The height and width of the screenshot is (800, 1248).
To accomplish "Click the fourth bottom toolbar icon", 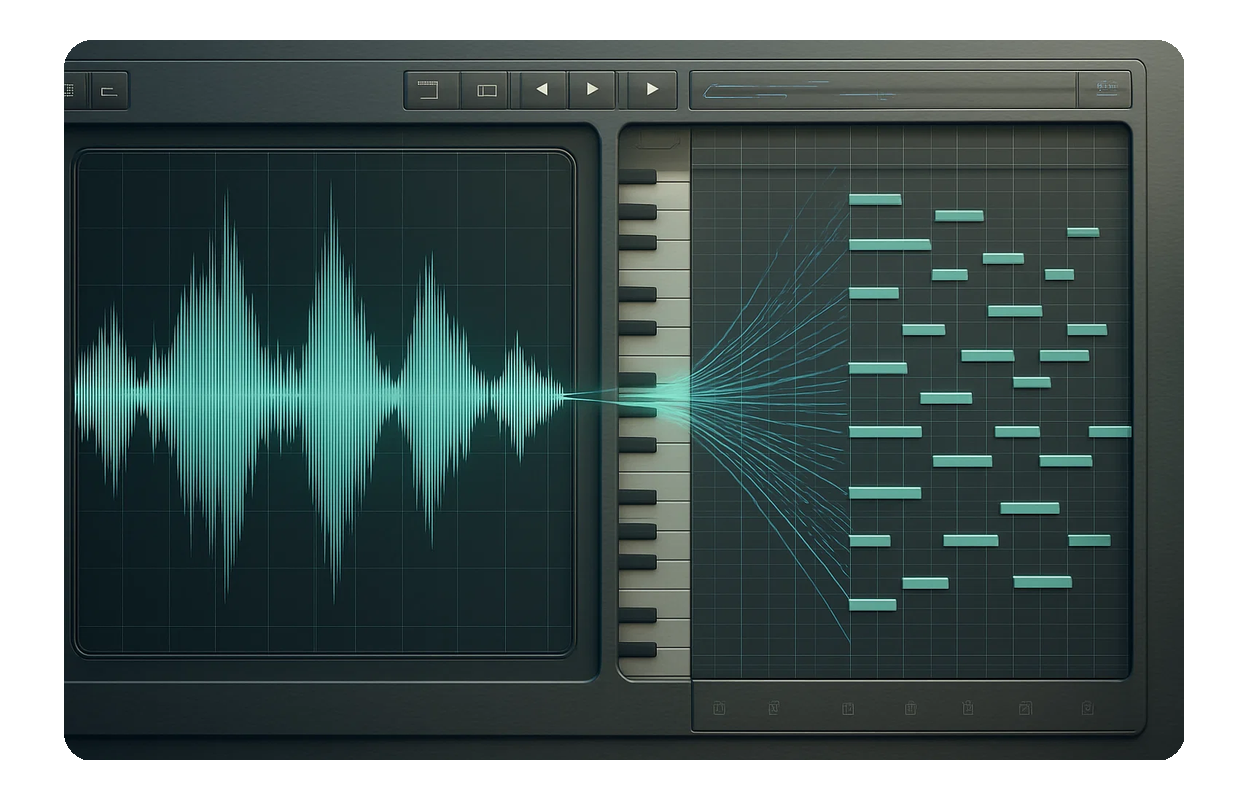I will (x=910, y=709).
